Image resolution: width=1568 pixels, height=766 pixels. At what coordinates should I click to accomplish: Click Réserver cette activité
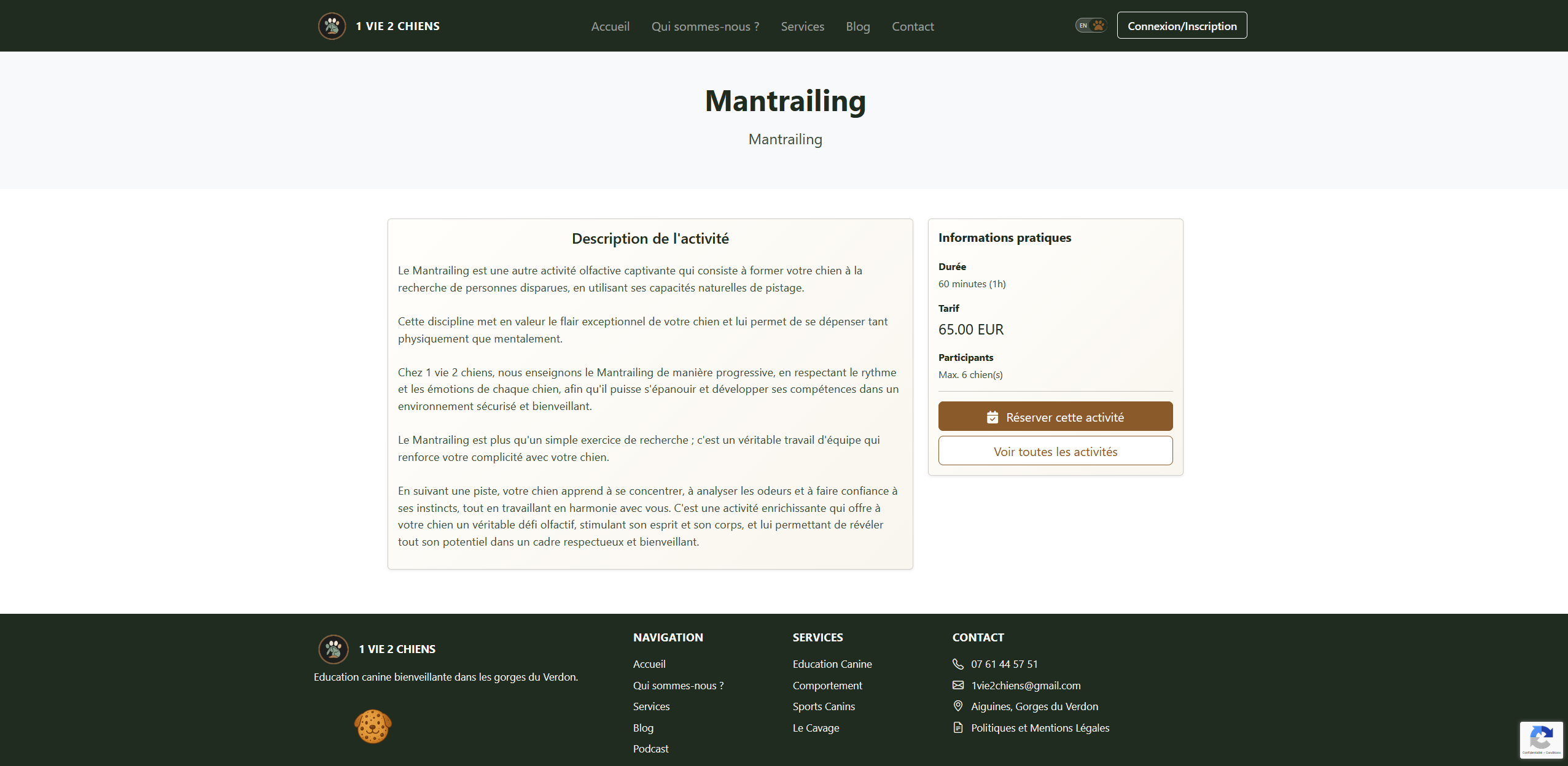click(x=1055, y=416)
